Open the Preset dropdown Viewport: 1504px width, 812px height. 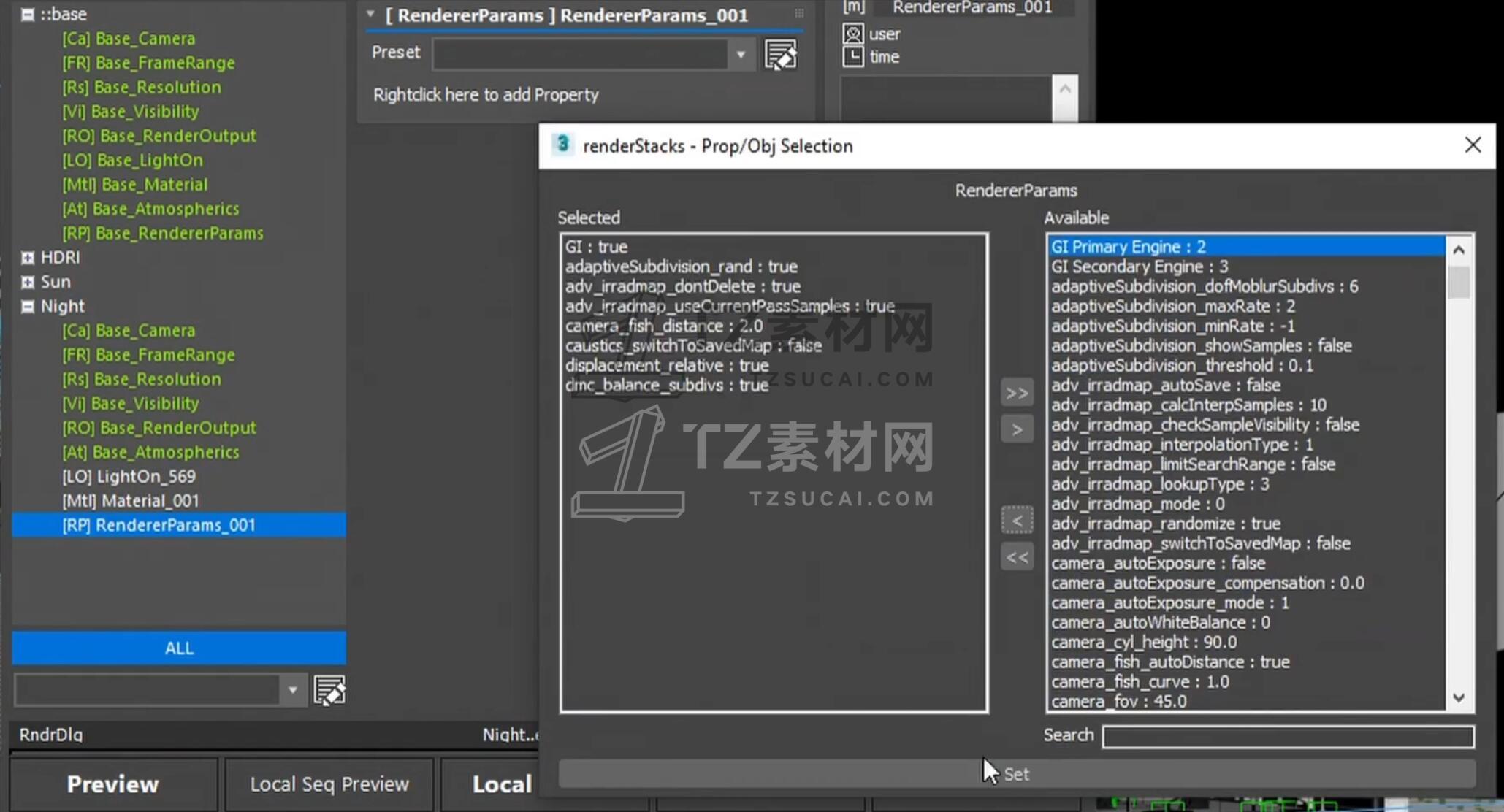741,54
